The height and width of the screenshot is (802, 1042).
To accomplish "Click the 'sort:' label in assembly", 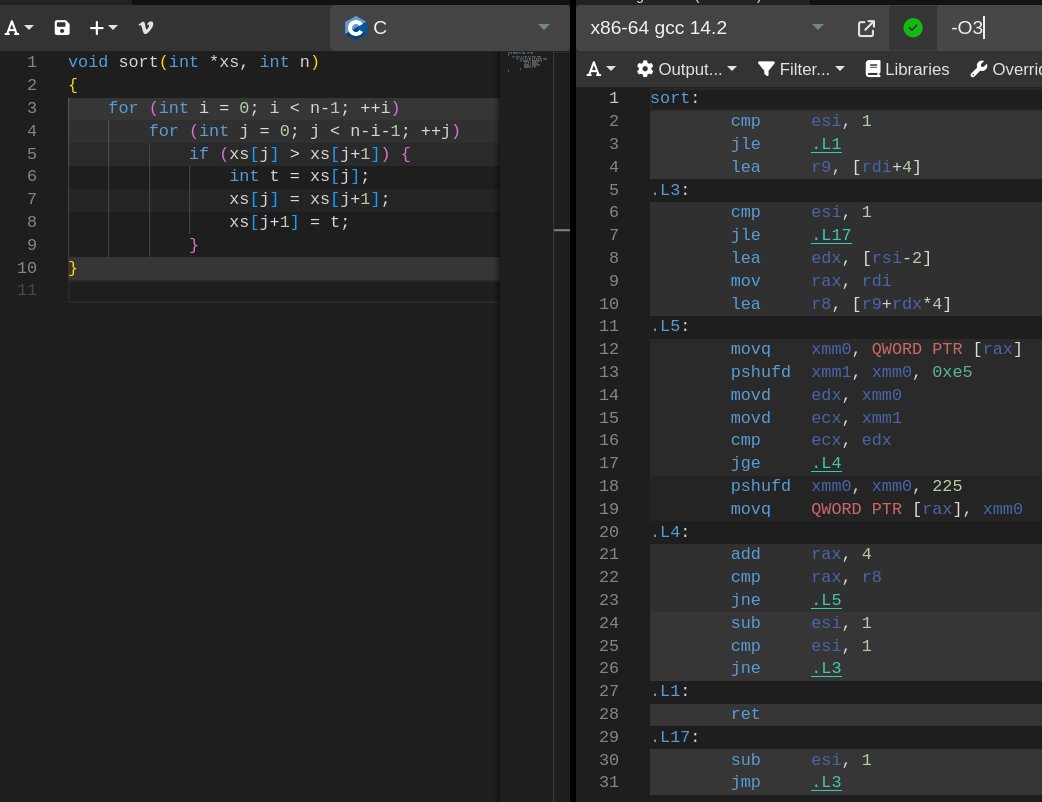I will 674,98.
